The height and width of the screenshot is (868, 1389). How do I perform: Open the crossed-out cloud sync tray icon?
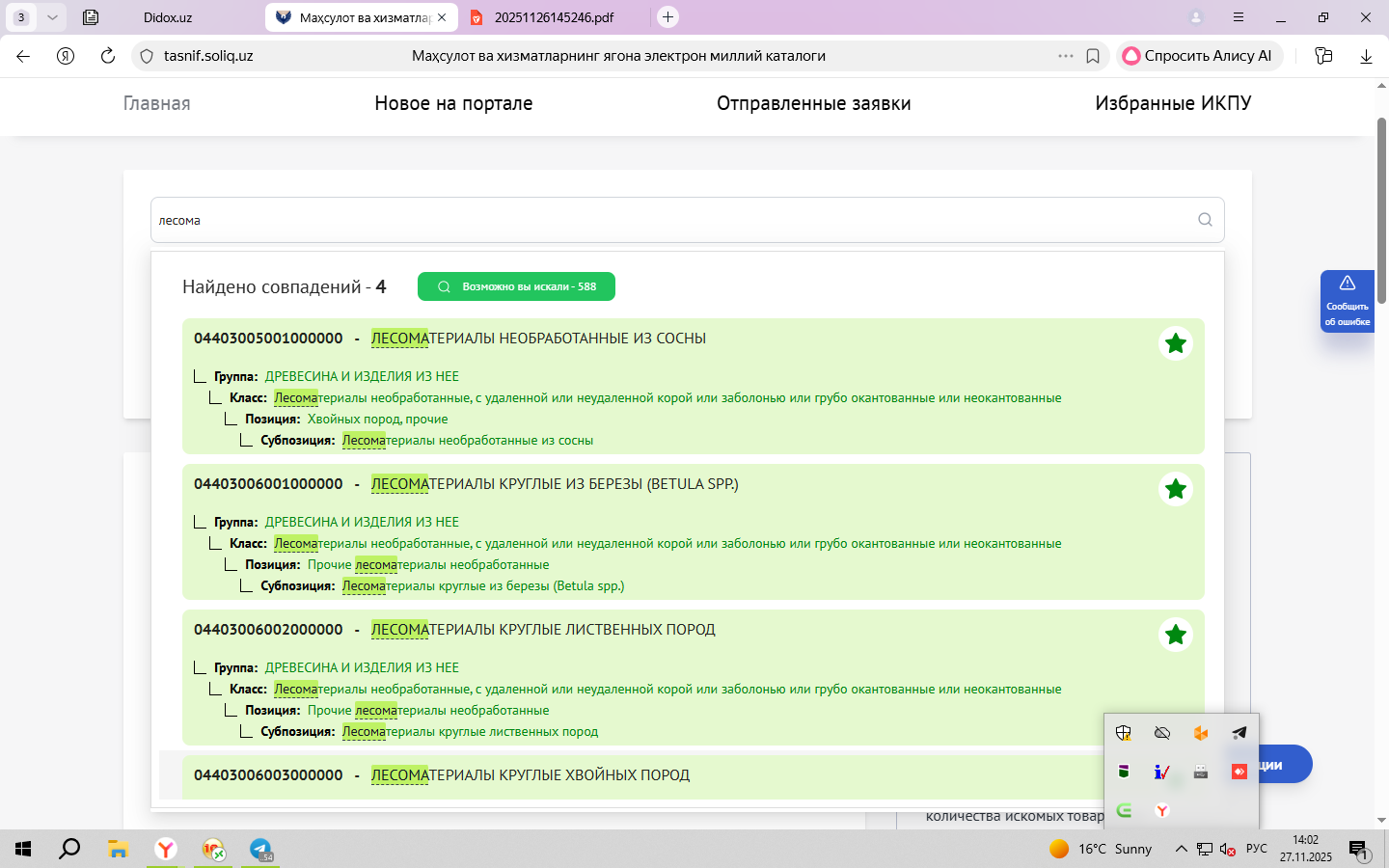click(x=1162, y=733)
